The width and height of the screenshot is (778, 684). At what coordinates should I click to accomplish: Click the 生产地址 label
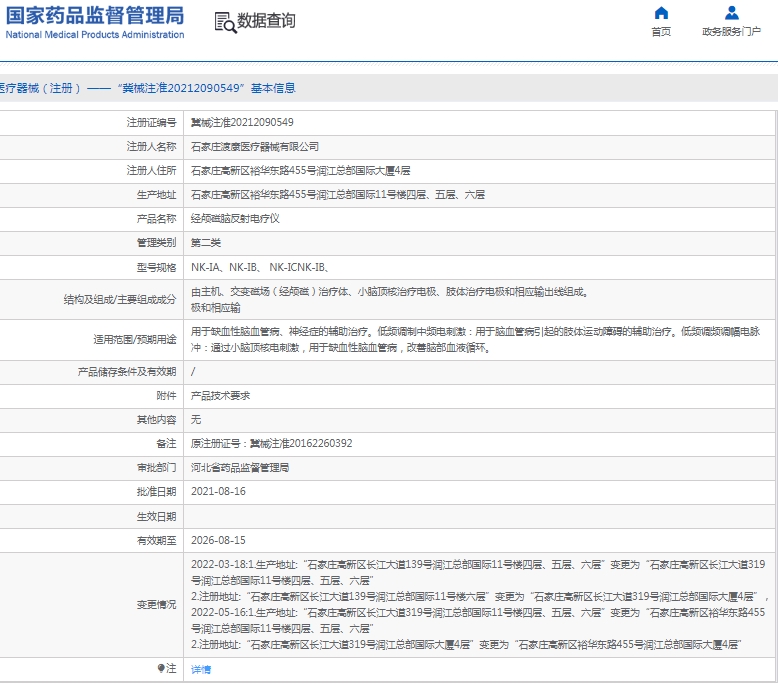click(x=156, y=195)
